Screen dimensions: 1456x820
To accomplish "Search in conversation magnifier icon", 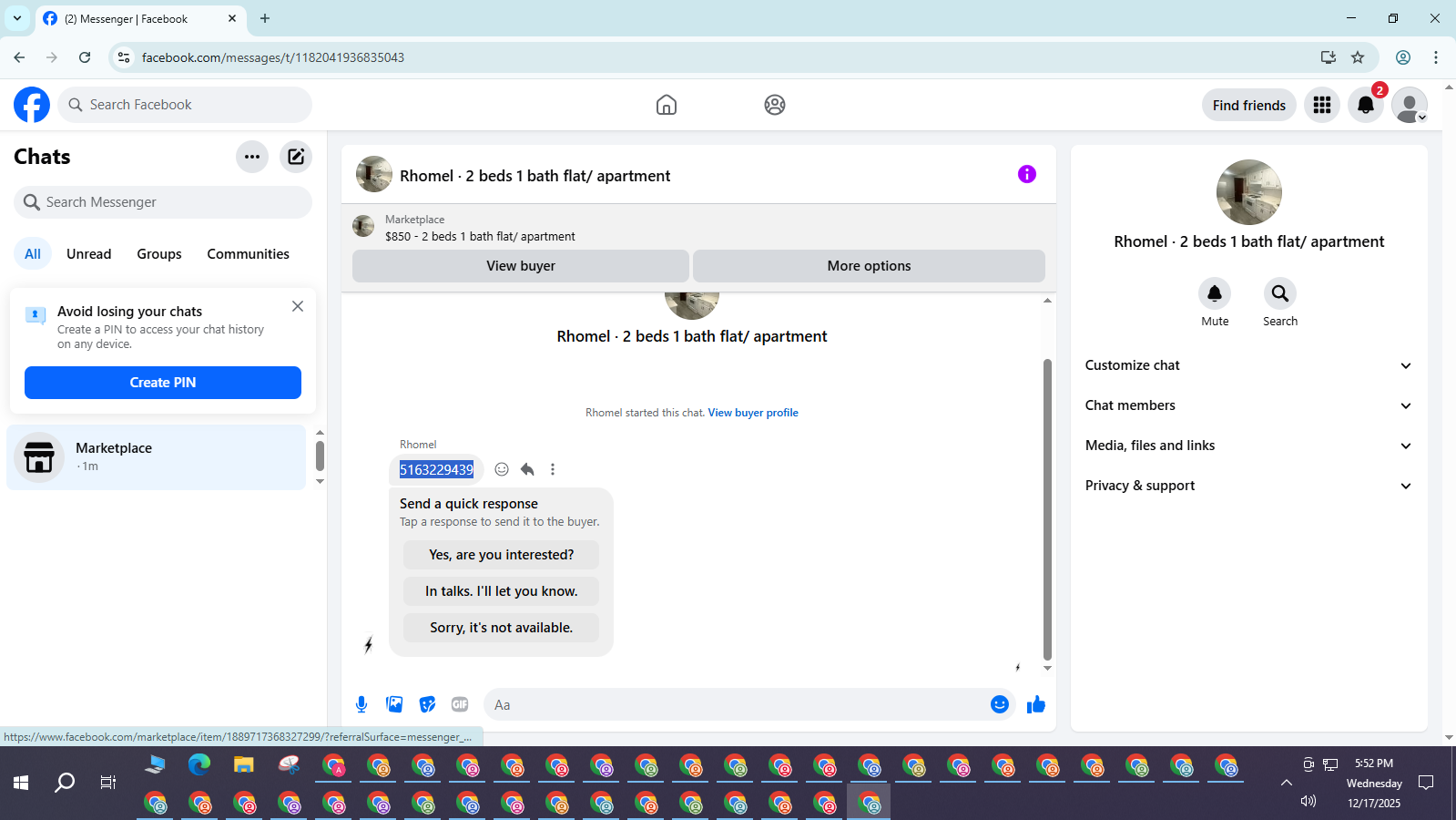I will (1280, 293).
